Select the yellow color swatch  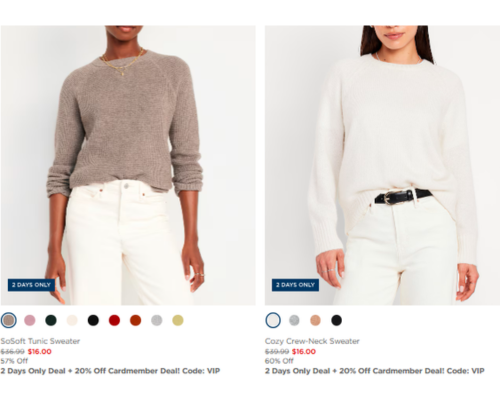point(178,320)
